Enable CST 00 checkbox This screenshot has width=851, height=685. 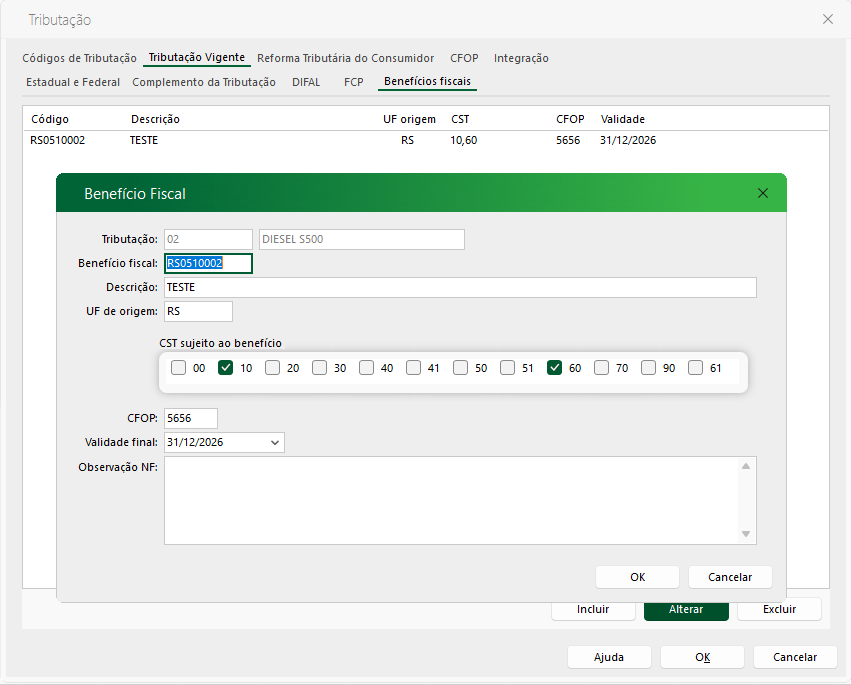coord(178,368)
